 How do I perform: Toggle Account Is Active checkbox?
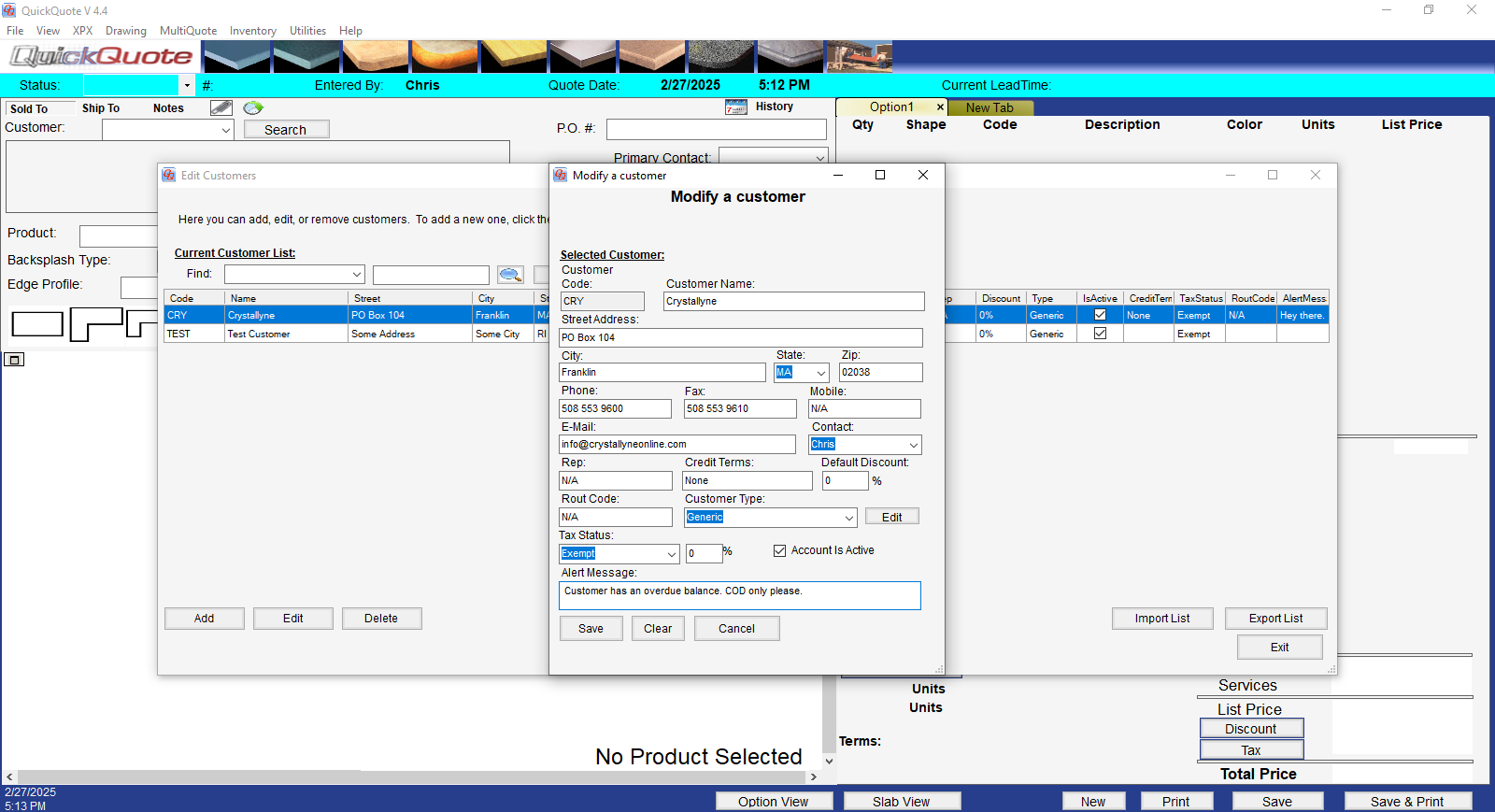779,551
